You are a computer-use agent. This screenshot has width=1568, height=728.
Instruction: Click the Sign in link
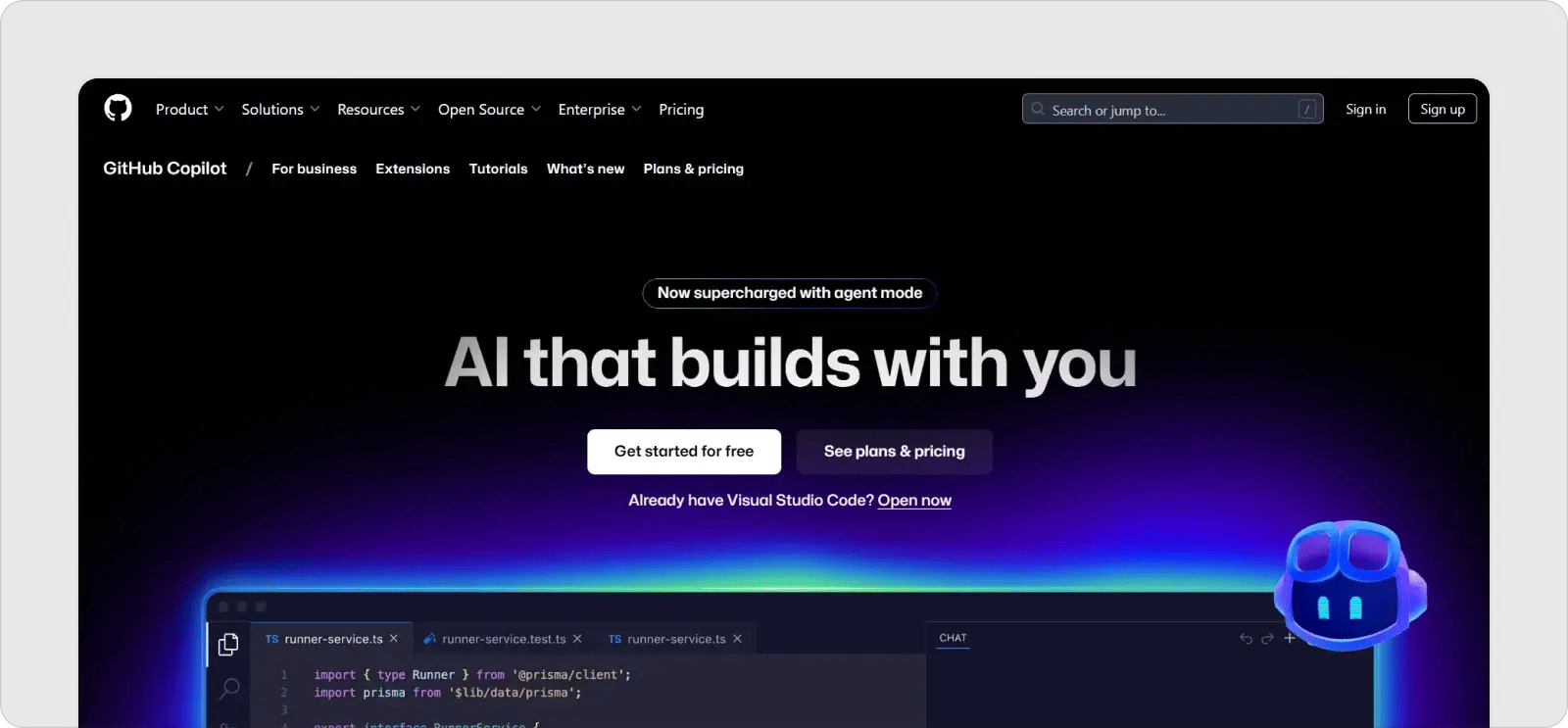pos(1366,109)
